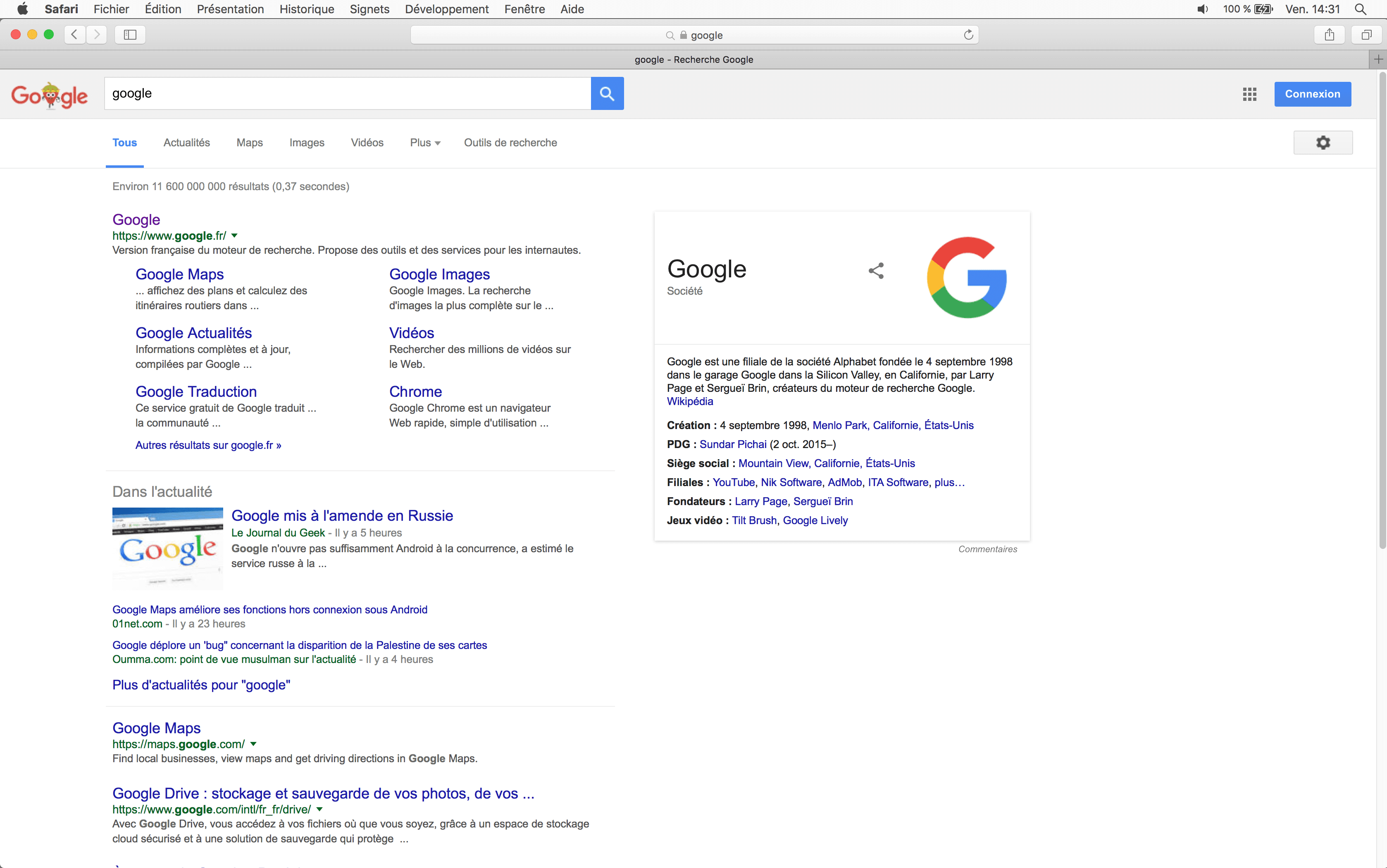Click the Connexion button
The height and width of the screenshot is (868, 1387).
click(1312, 94)
